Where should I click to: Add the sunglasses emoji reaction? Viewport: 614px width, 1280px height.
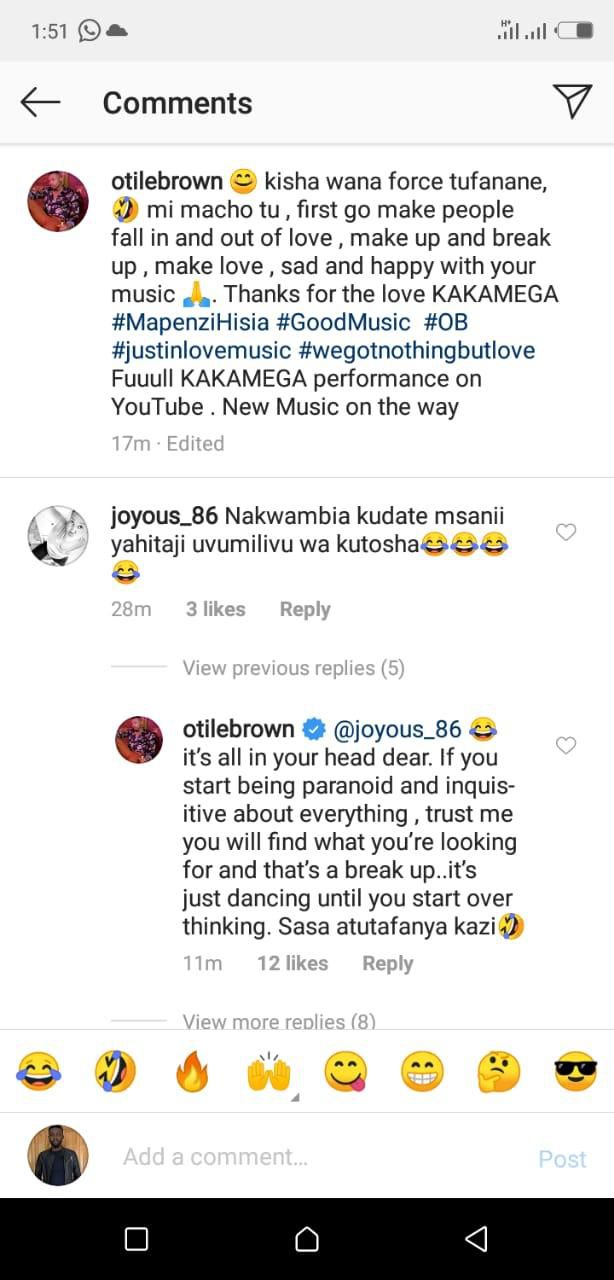[573, 1068]
